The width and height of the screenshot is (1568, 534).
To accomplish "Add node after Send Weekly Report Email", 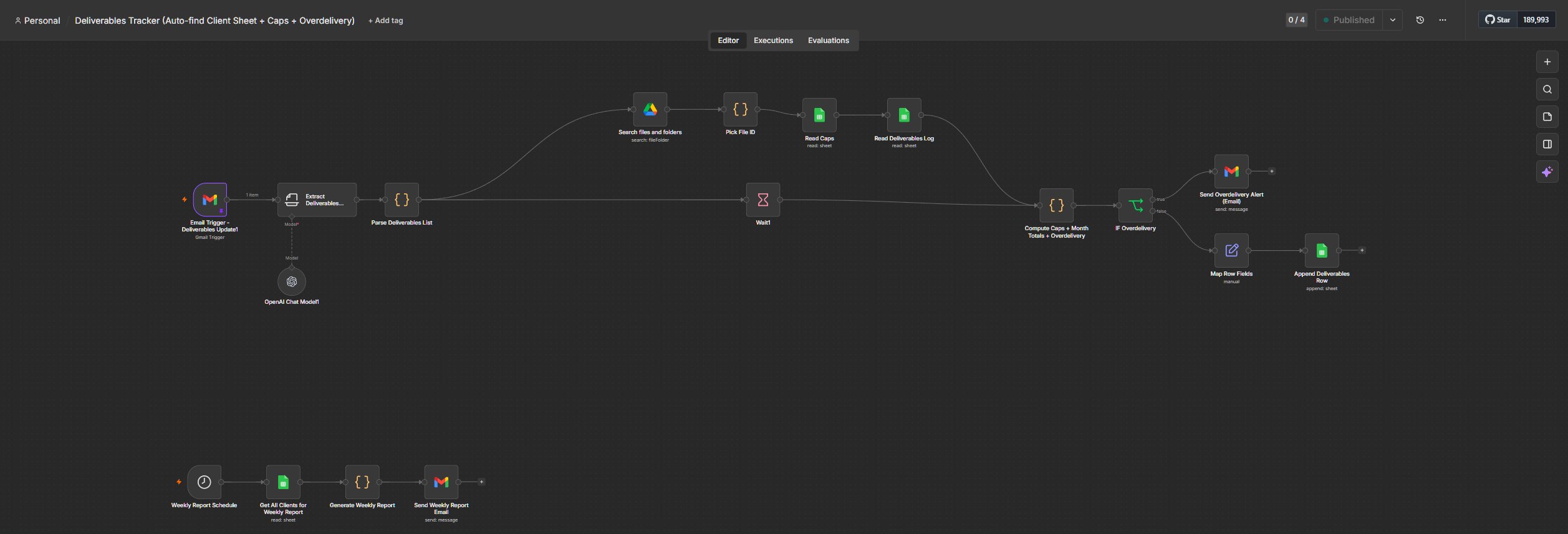I will point(481,482).
